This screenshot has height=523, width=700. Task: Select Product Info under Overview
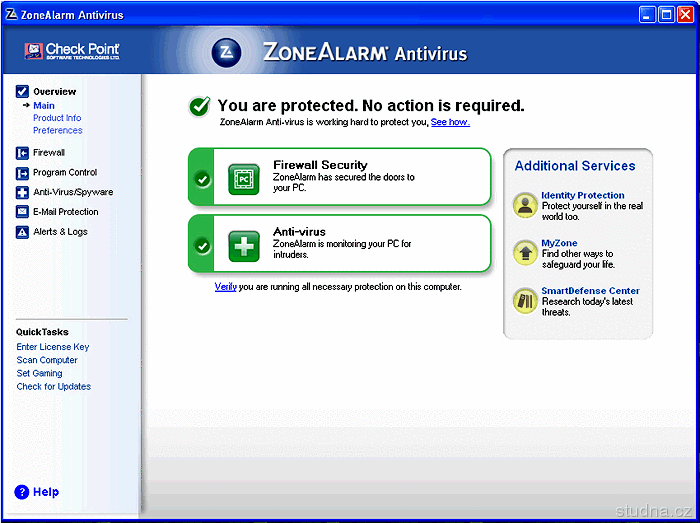coord(57,118)
